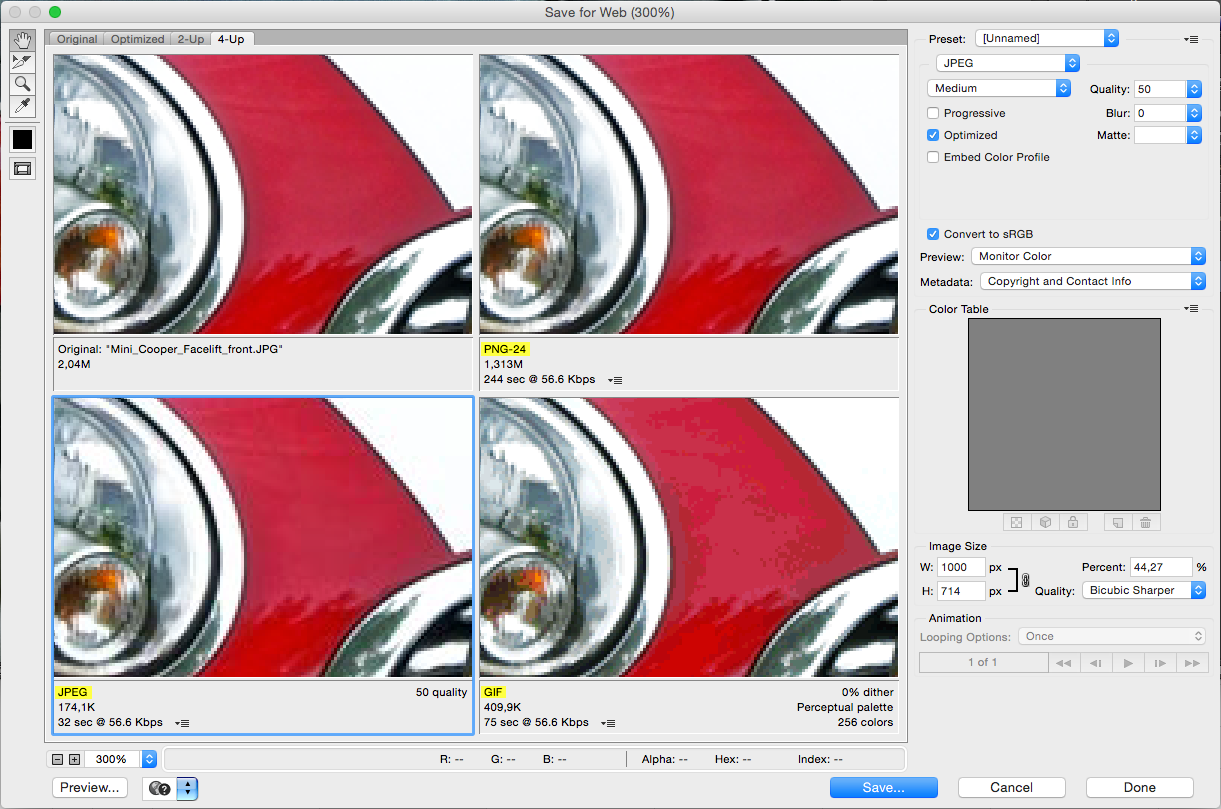The image size is (1221, 809).
Task: Click the gray Color Table area
Action: pos(1064,415)
